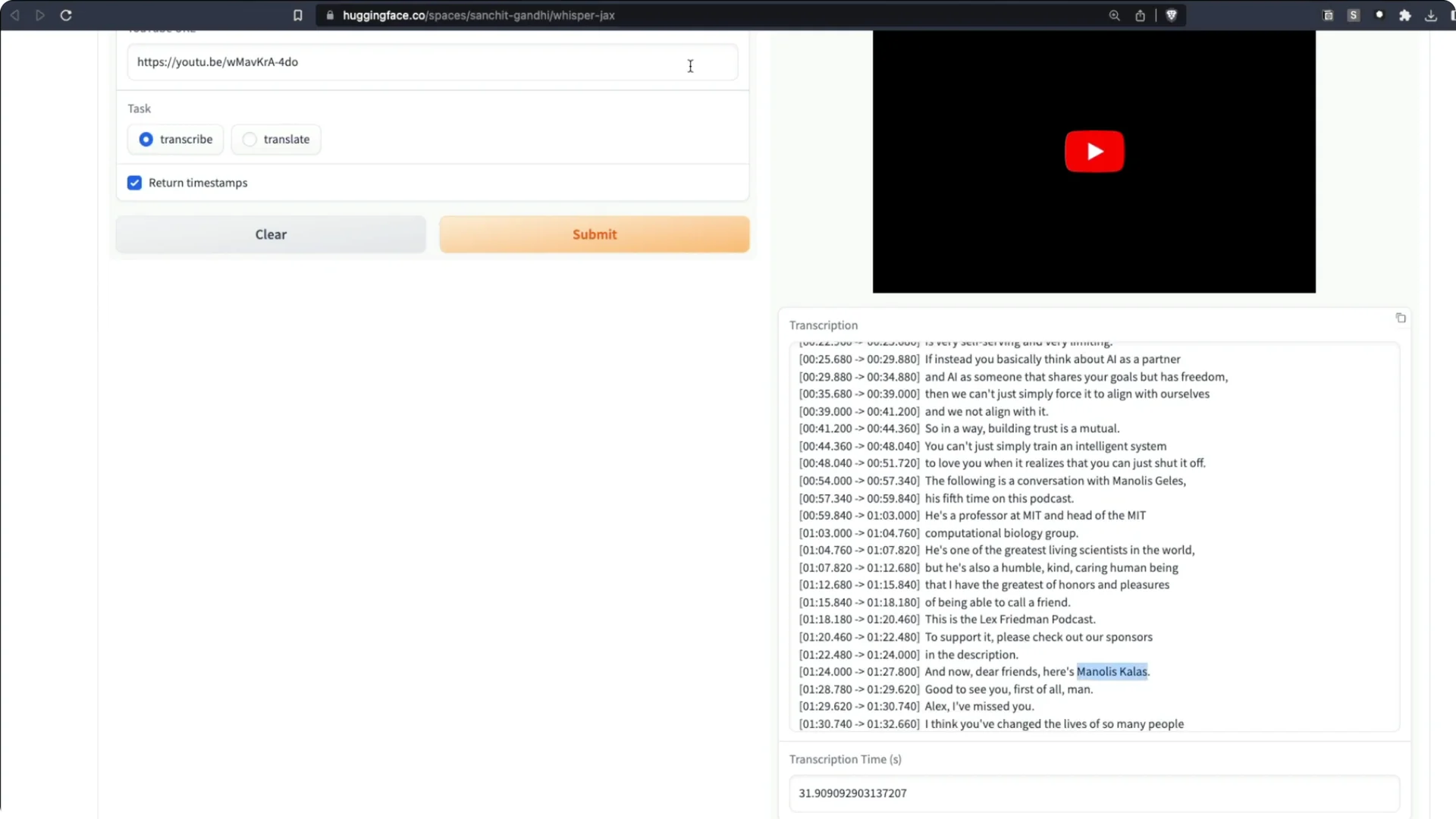Select the translate task option
Screen dimensions: 1456x819
pos(249,140)
